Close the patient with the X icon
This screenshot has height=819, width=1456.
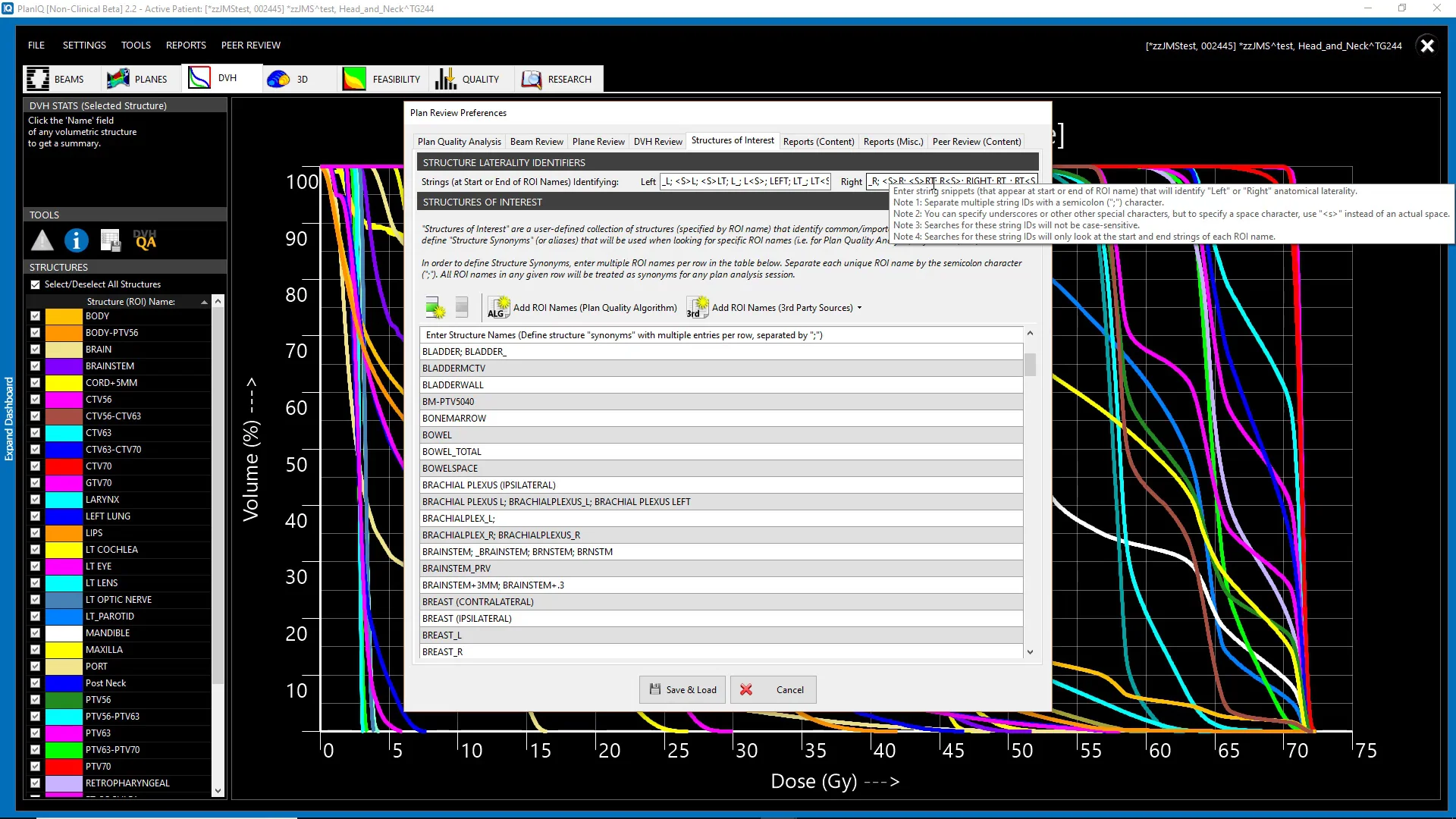click(x=1427, y=45)
